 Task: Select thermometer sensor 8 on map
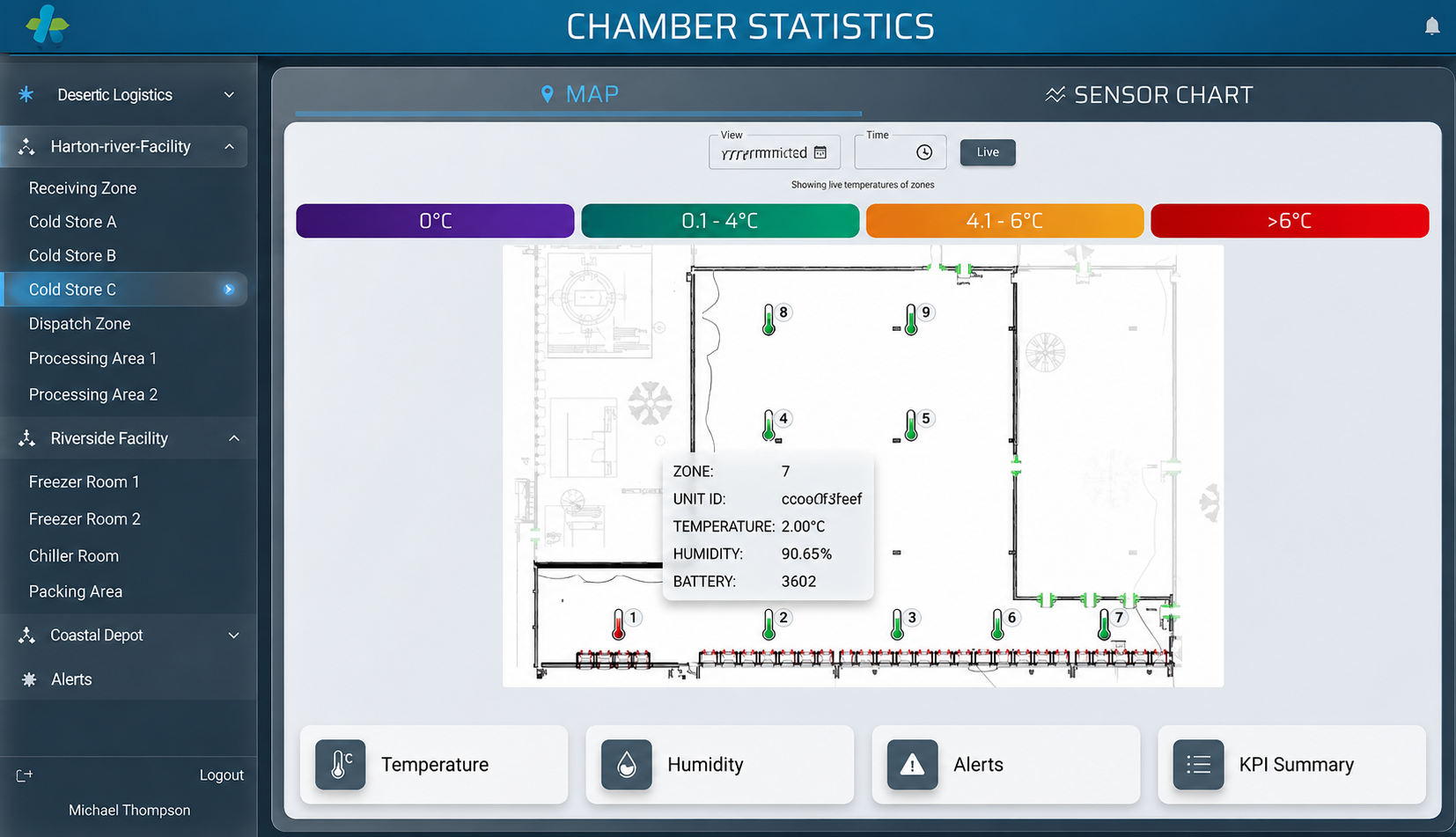(x=769, y=319)
